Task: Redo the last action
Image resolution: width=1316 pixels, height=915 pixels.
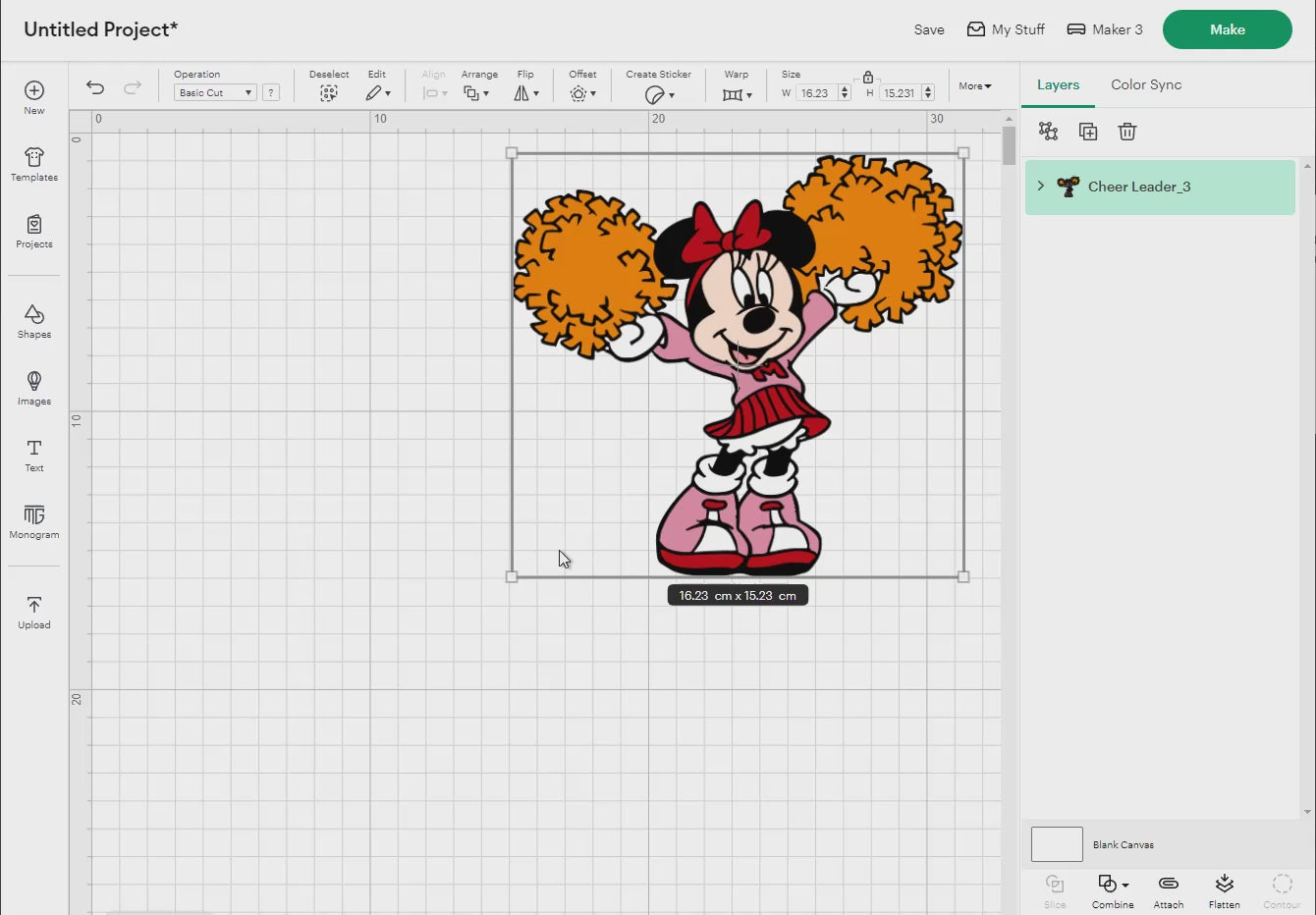Action: (133, 87)
